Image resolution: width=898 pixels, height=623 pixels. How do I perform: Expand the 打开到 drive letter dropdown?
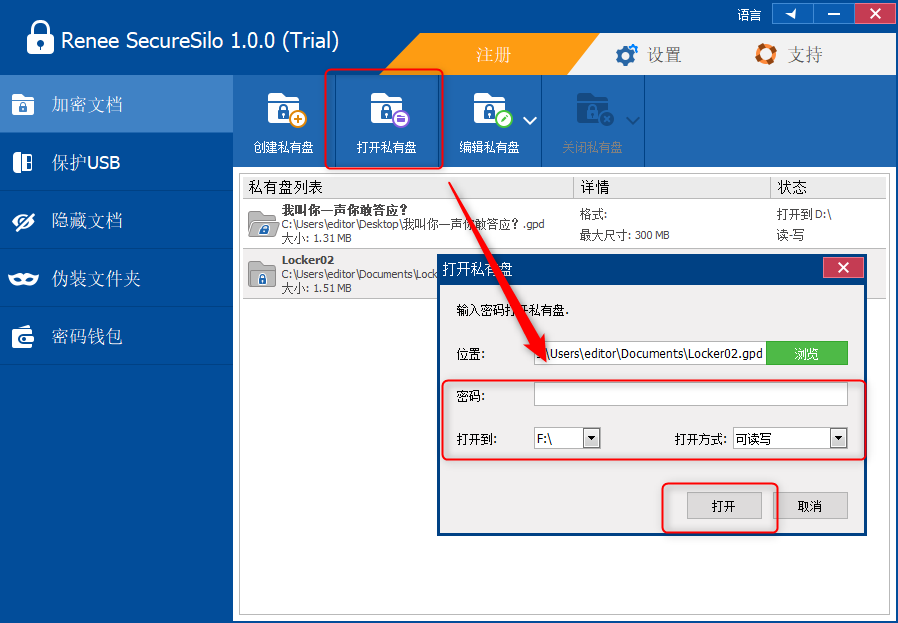pos(591,439)
